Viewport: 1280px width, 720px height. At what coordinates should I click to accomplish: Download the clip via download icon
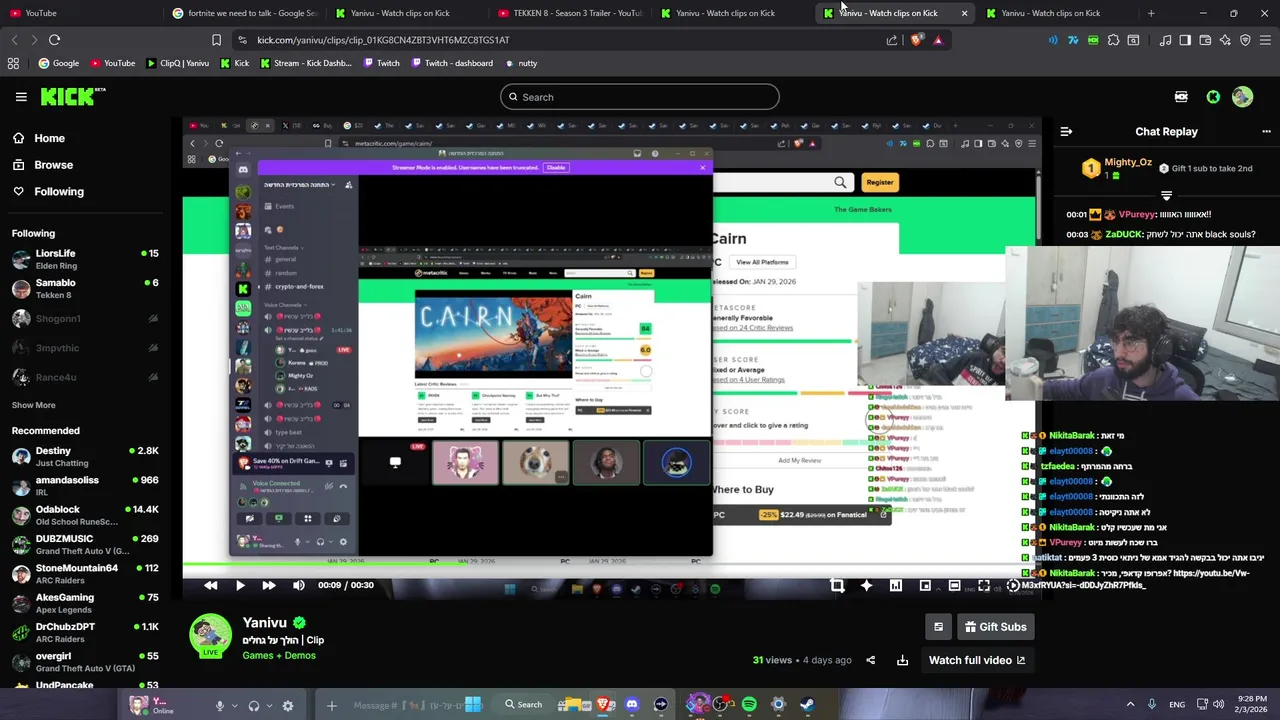pyautogui.click(x=902, y=660)
